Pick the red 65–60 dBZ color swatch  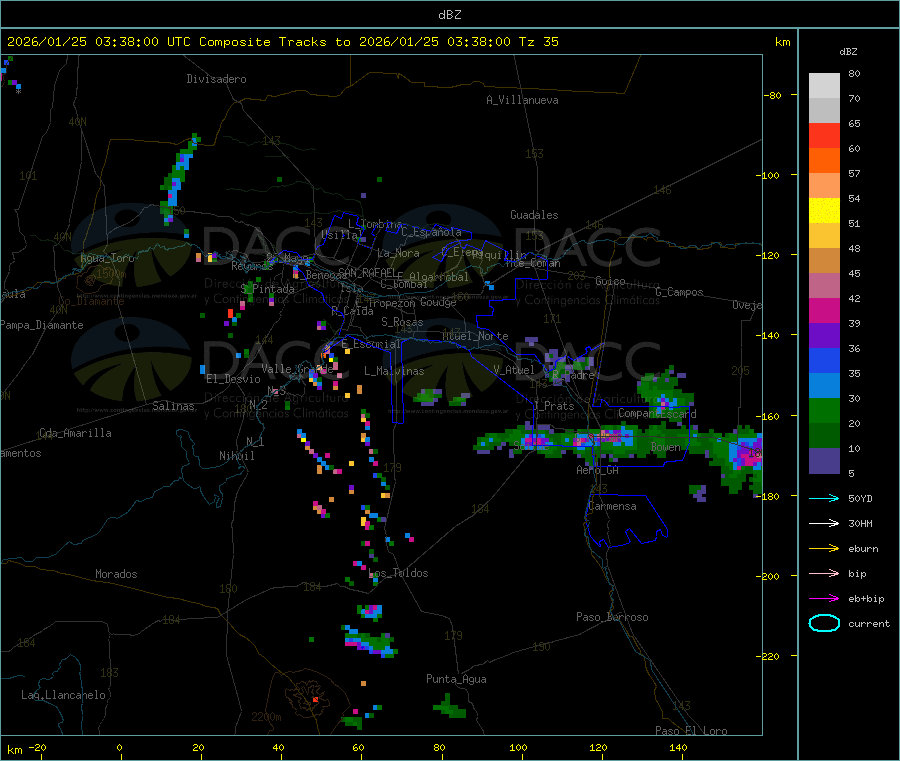(824, 136)
